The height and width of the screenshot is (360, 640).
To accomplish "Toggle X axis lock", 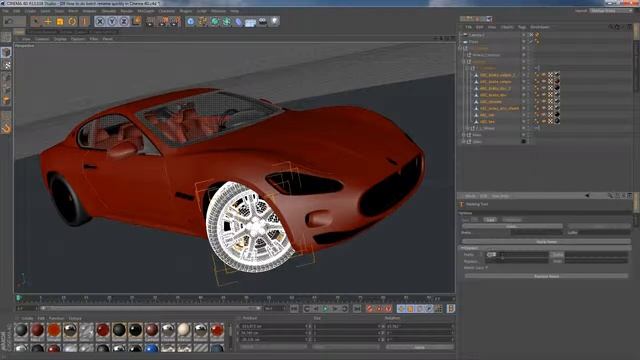I will click(x=100, y=21).
